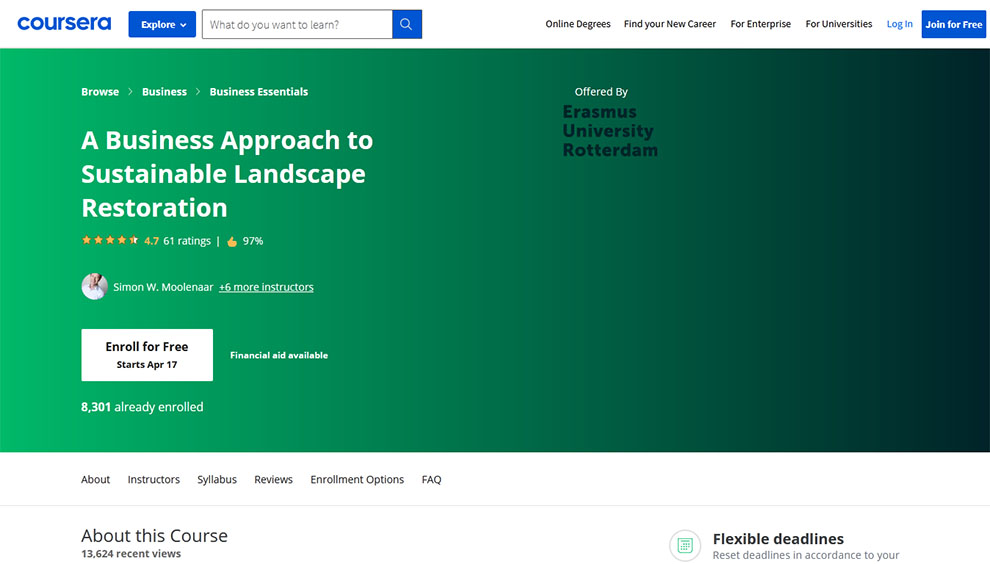This screenshot has width=990, height=564.
Task: Go to For Universities page
Action: click(838, 24)
